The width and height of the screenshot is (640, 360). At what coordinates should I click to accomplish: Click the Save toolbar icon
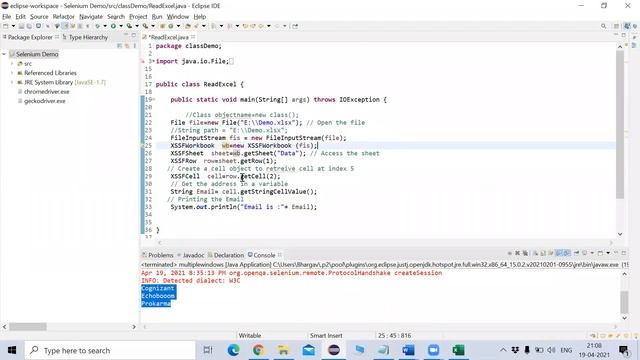21,26
